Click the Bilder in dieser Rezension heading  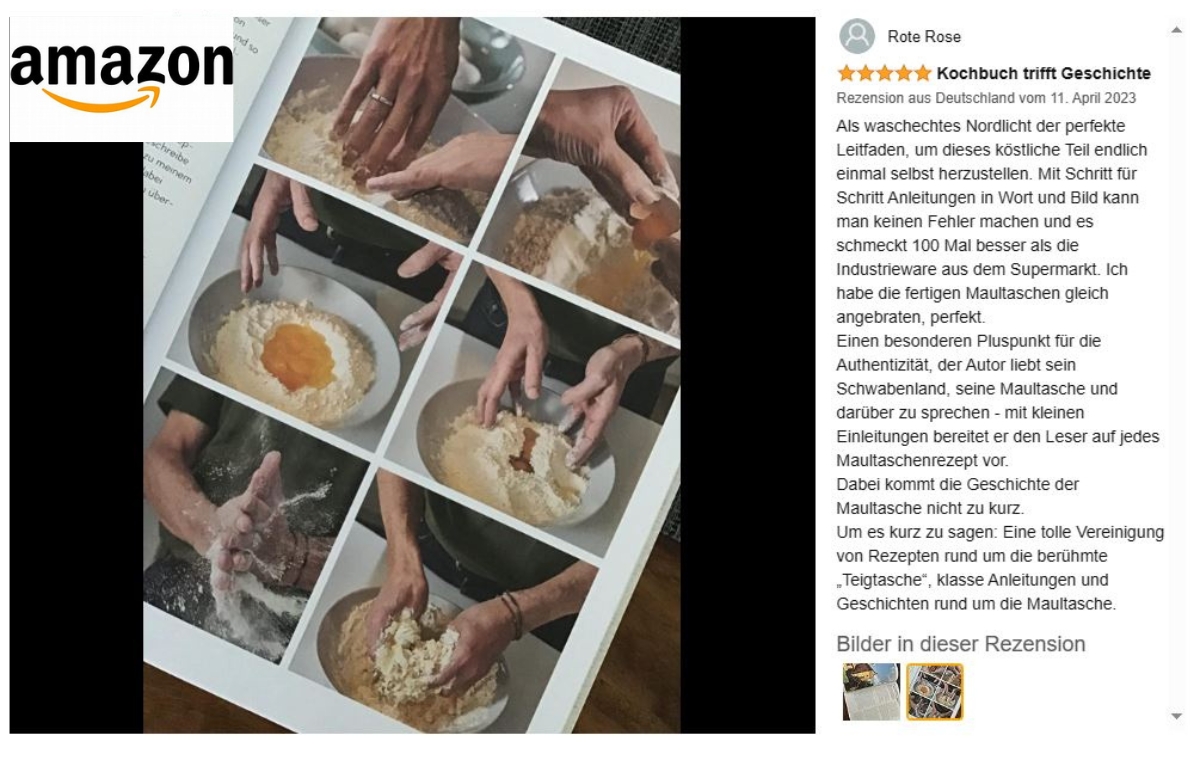[960, 644]
